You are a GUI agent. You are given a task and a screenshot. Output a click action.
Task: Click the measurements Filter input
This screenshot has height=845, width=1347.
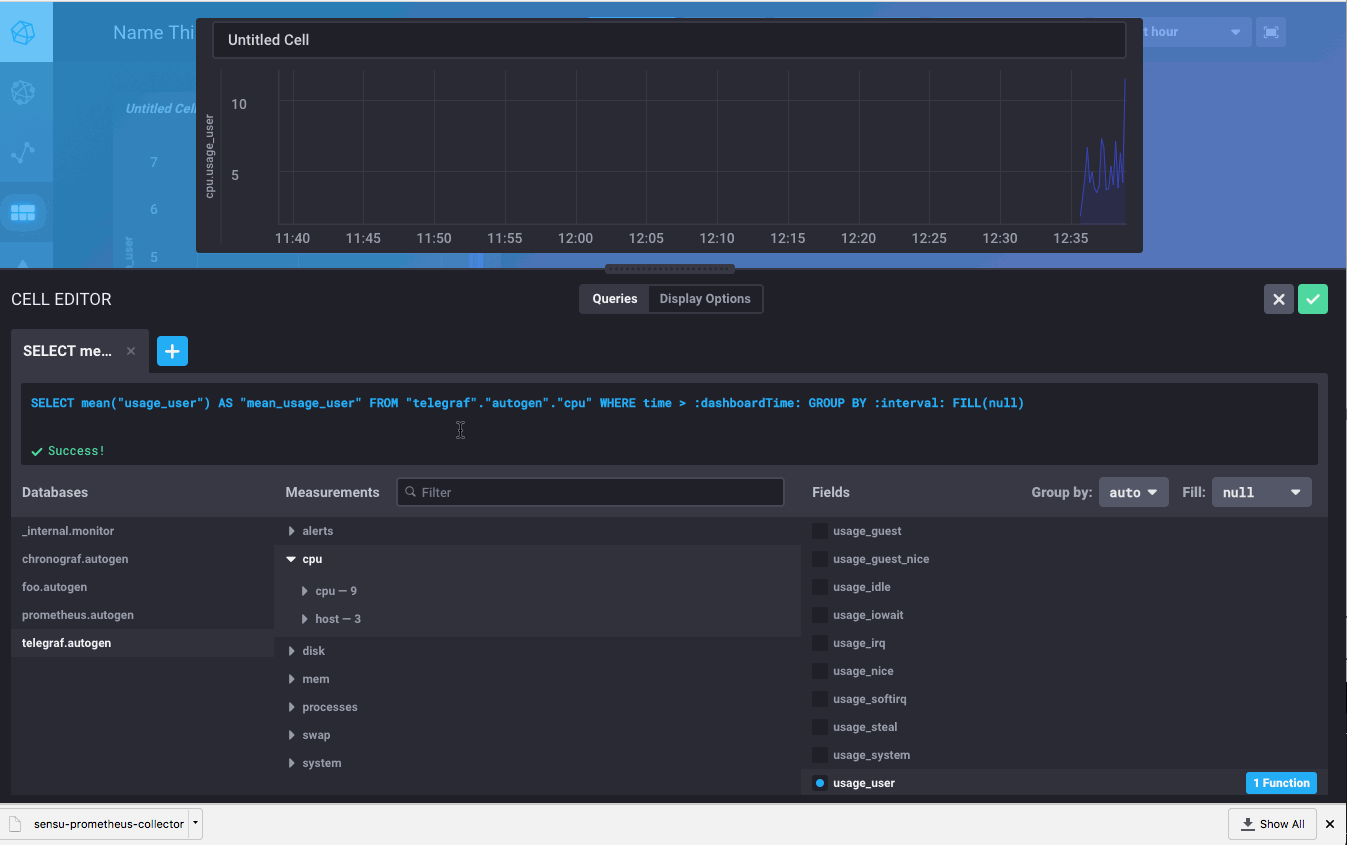coord(590,492)
